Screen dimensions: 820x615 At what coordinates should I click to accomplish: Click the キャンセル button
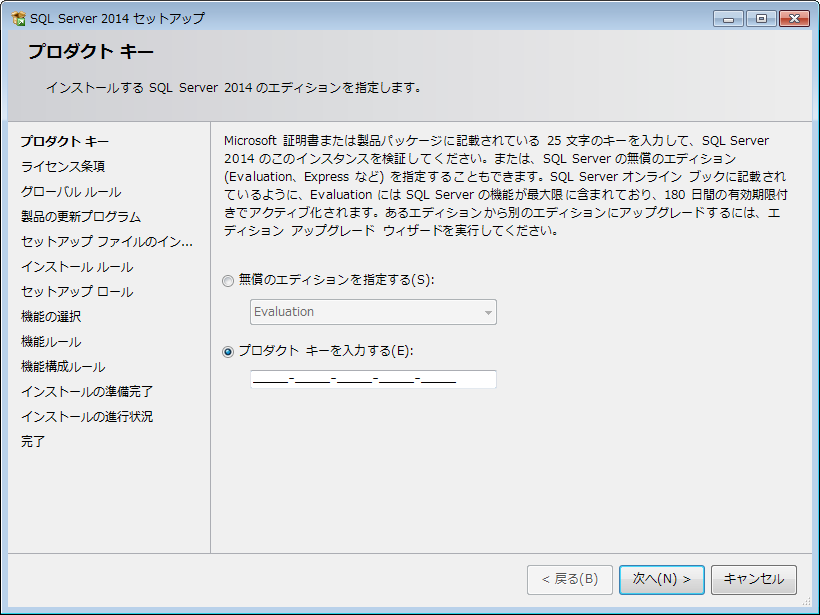[x=754, y=579]
